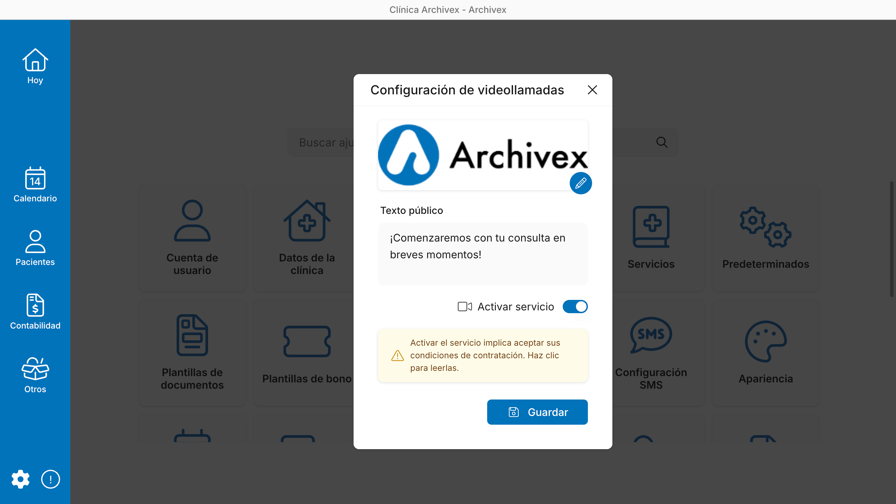
Task: Click the alert info icon in sidebar
Action: (x=50, y=479)
